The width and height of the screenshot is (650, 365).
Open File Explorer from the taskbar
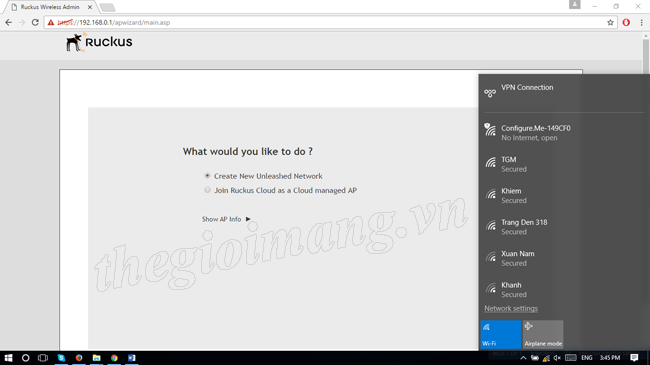[x=97, y=358]
